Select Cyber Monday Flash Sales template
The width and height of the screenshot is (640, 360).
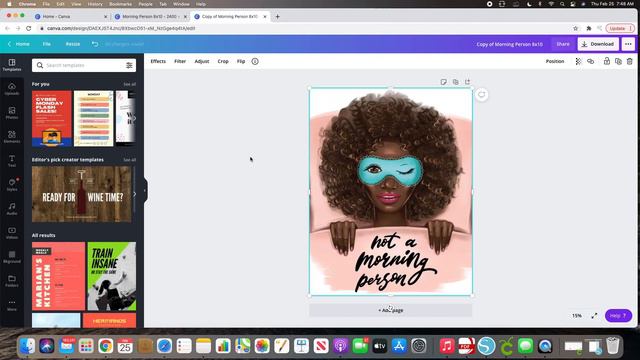coord(52,118)
